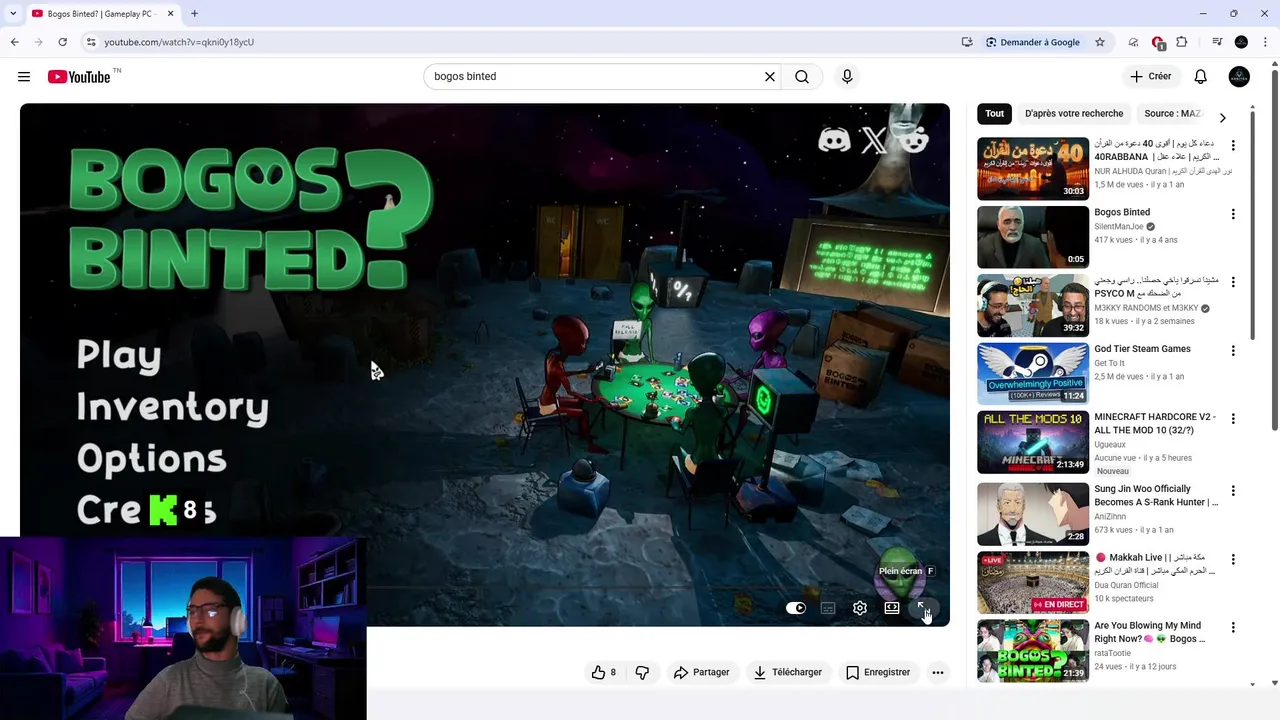Open SilentManJoe Bogos Binted thumbnail

coord(1033,237)
